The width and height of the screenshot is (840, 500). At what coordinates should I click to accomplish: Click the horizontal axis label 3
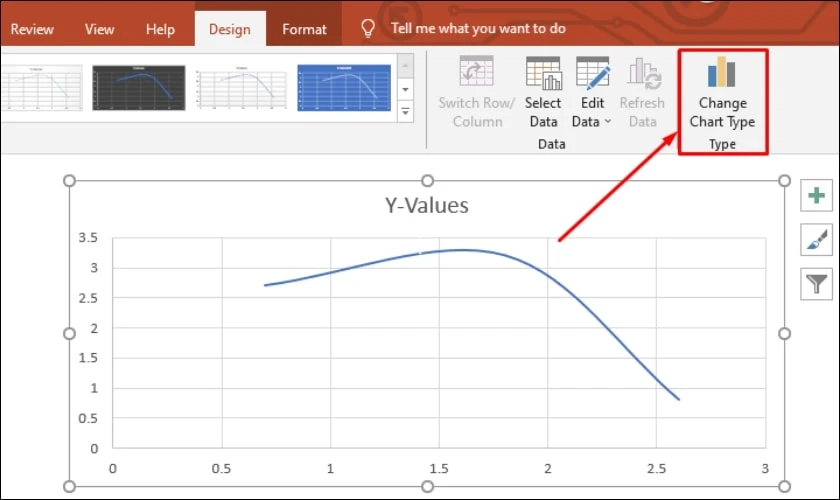765,469
